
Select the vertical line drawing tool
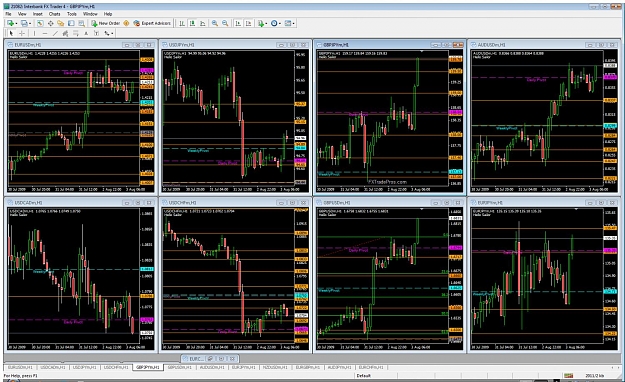point(34,33)
